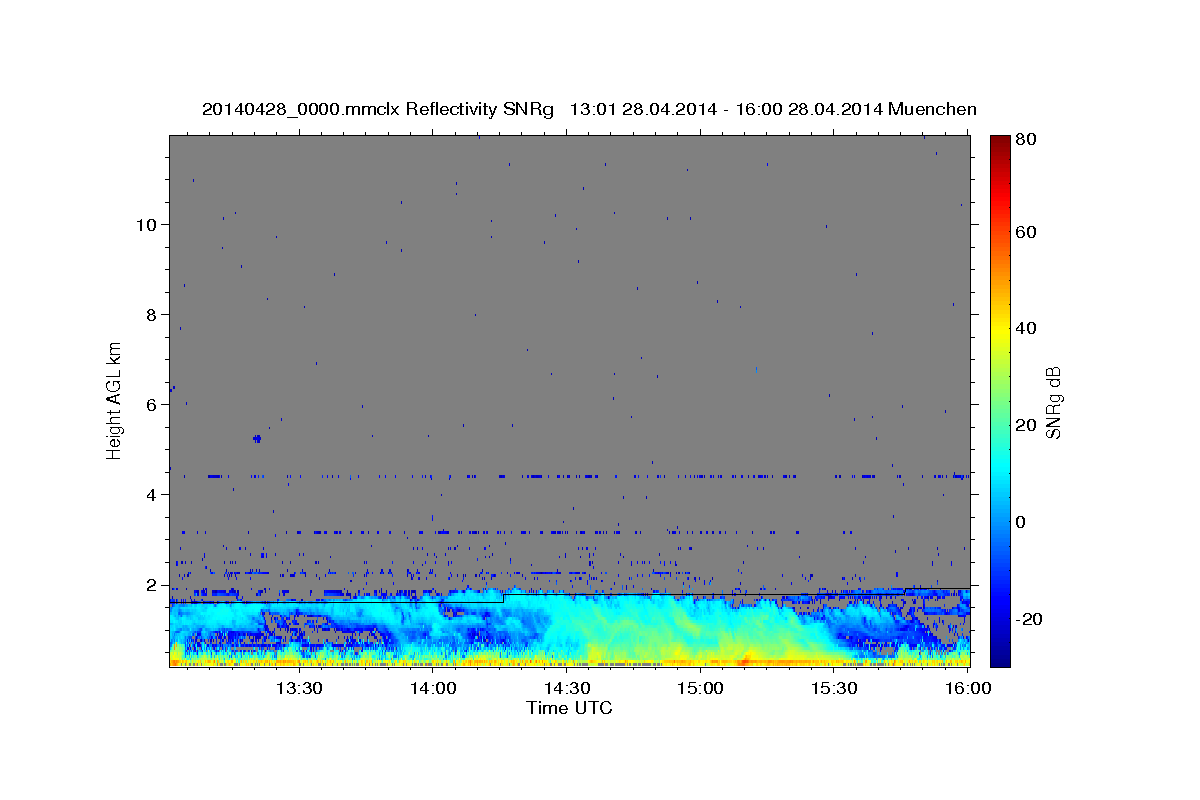This screenshot has width=1200, height=800.
Task: Click the isolated blue echo blob near 5 km
Action: pos(257,438)
